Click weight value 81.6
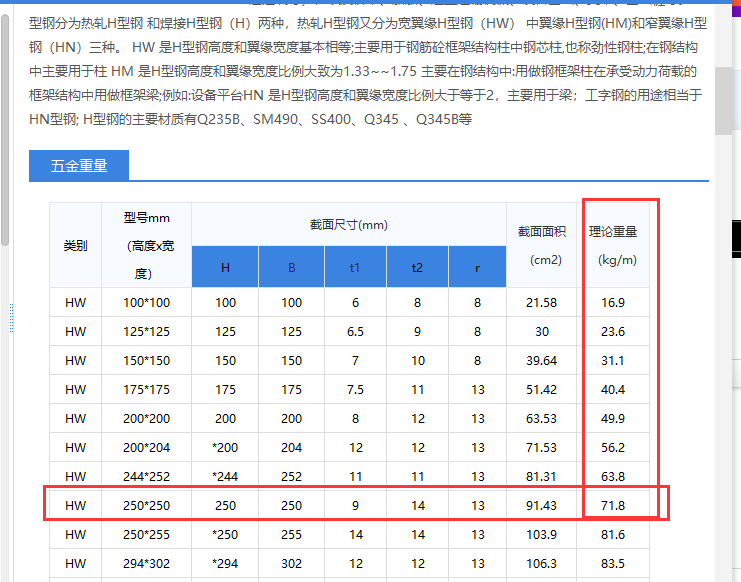Image resolution: width=741 pixels, height=582 pixels. tap(613, 534)
